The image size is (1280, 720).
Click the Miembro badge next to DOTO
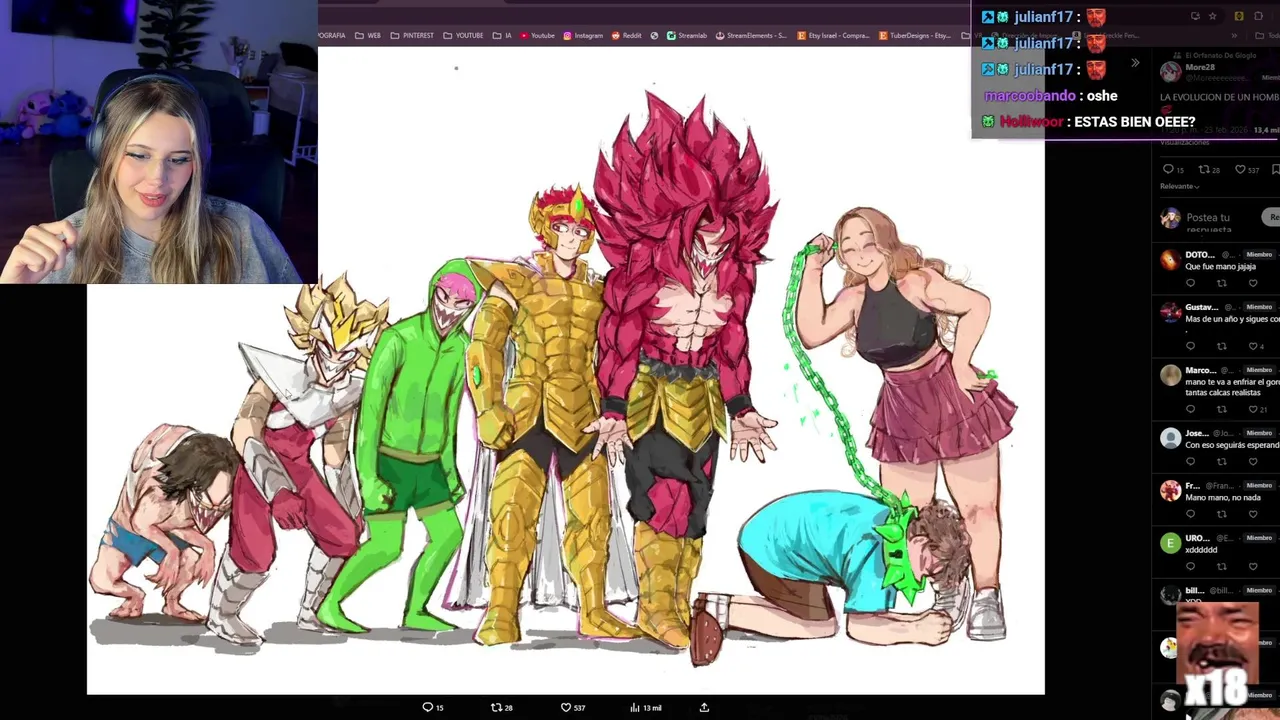[x=1259, y=254]
